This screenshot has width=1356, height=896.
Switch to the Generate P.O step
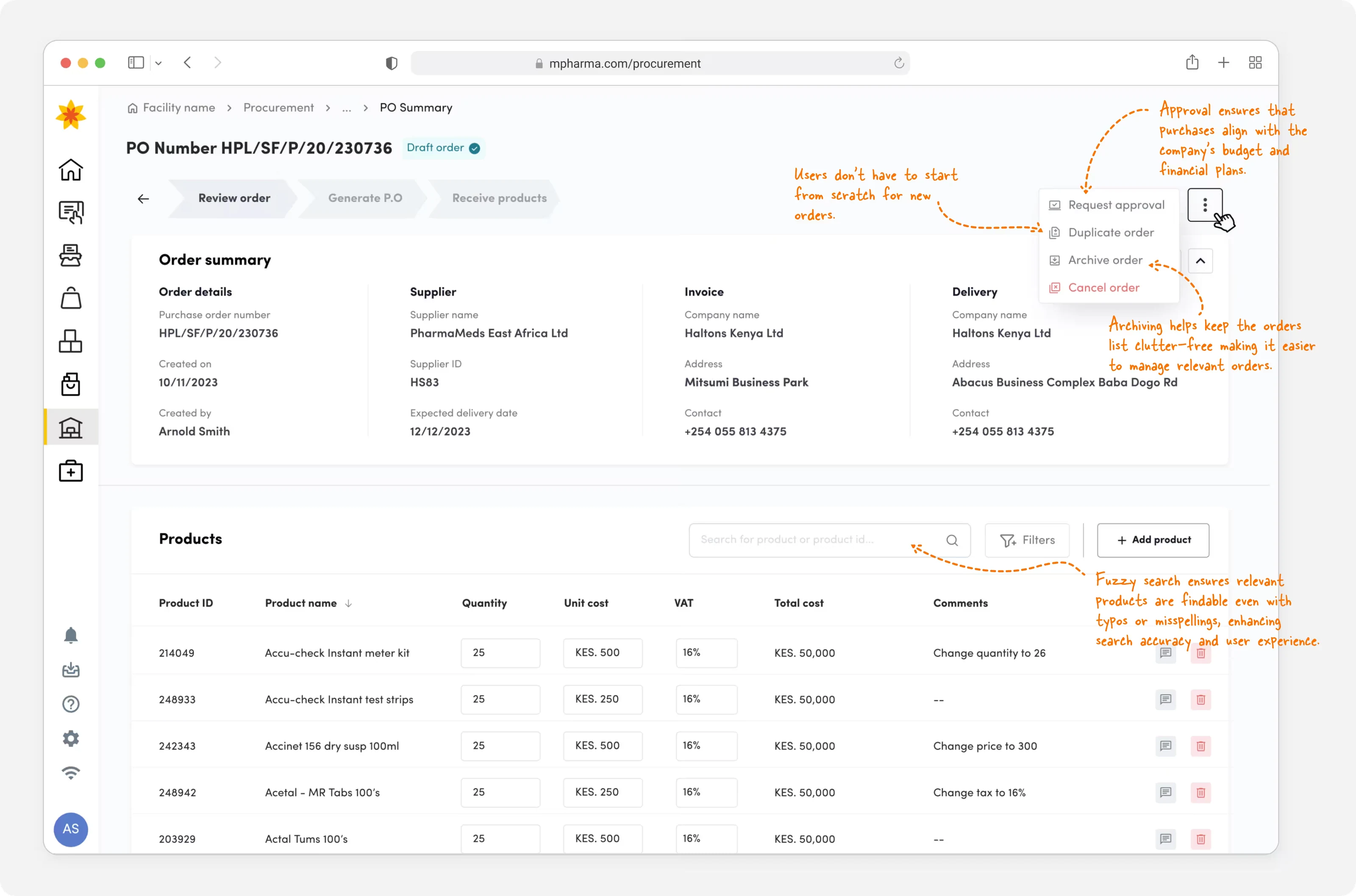click(x=364, y=198)
